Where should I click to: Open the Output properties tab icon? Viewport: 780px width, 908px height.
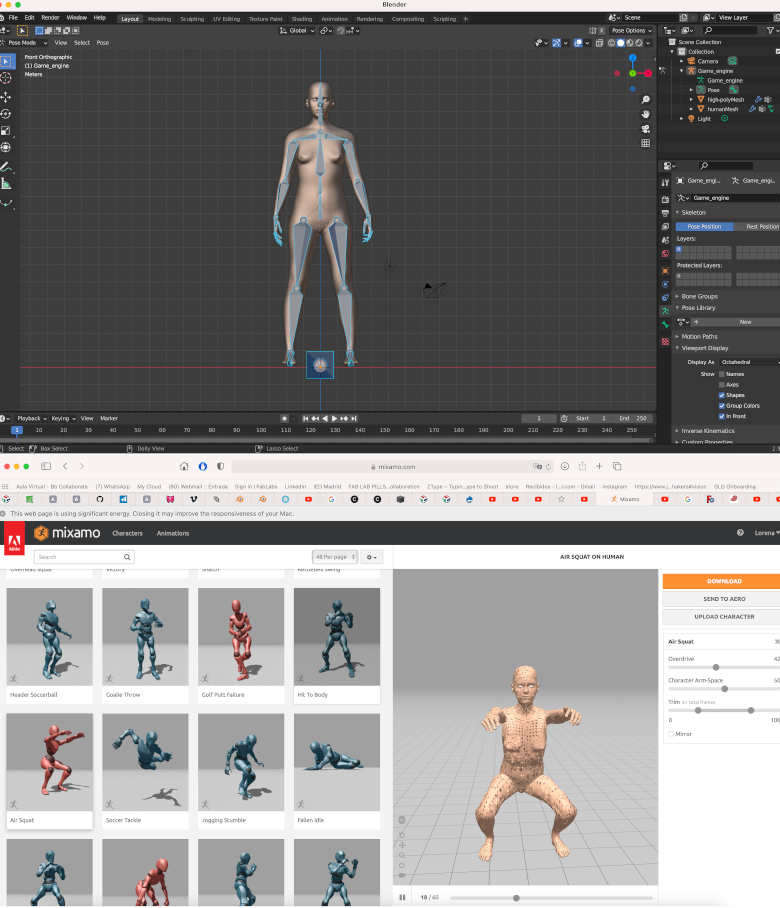point(665,213)
